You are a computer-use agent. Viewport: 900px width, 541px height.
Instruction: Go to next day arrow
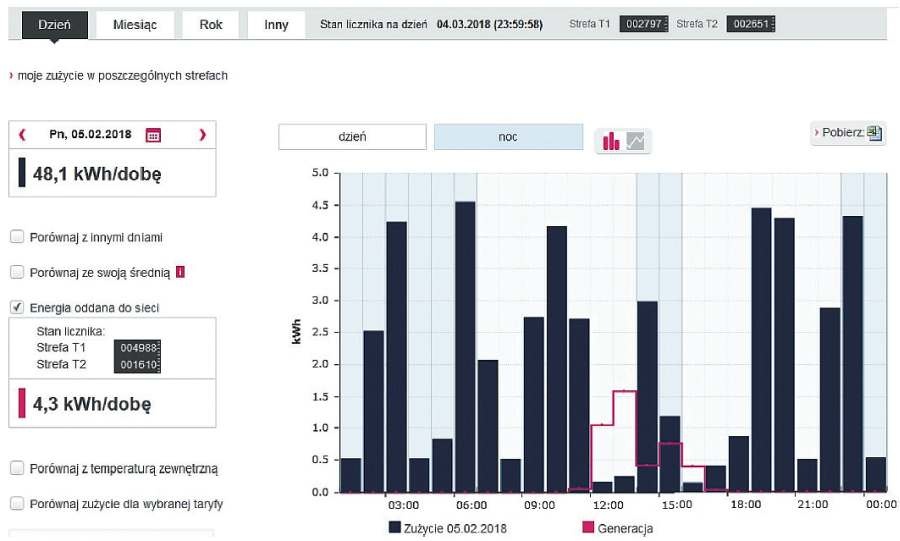pyautogui.click(x=202, y=135)
